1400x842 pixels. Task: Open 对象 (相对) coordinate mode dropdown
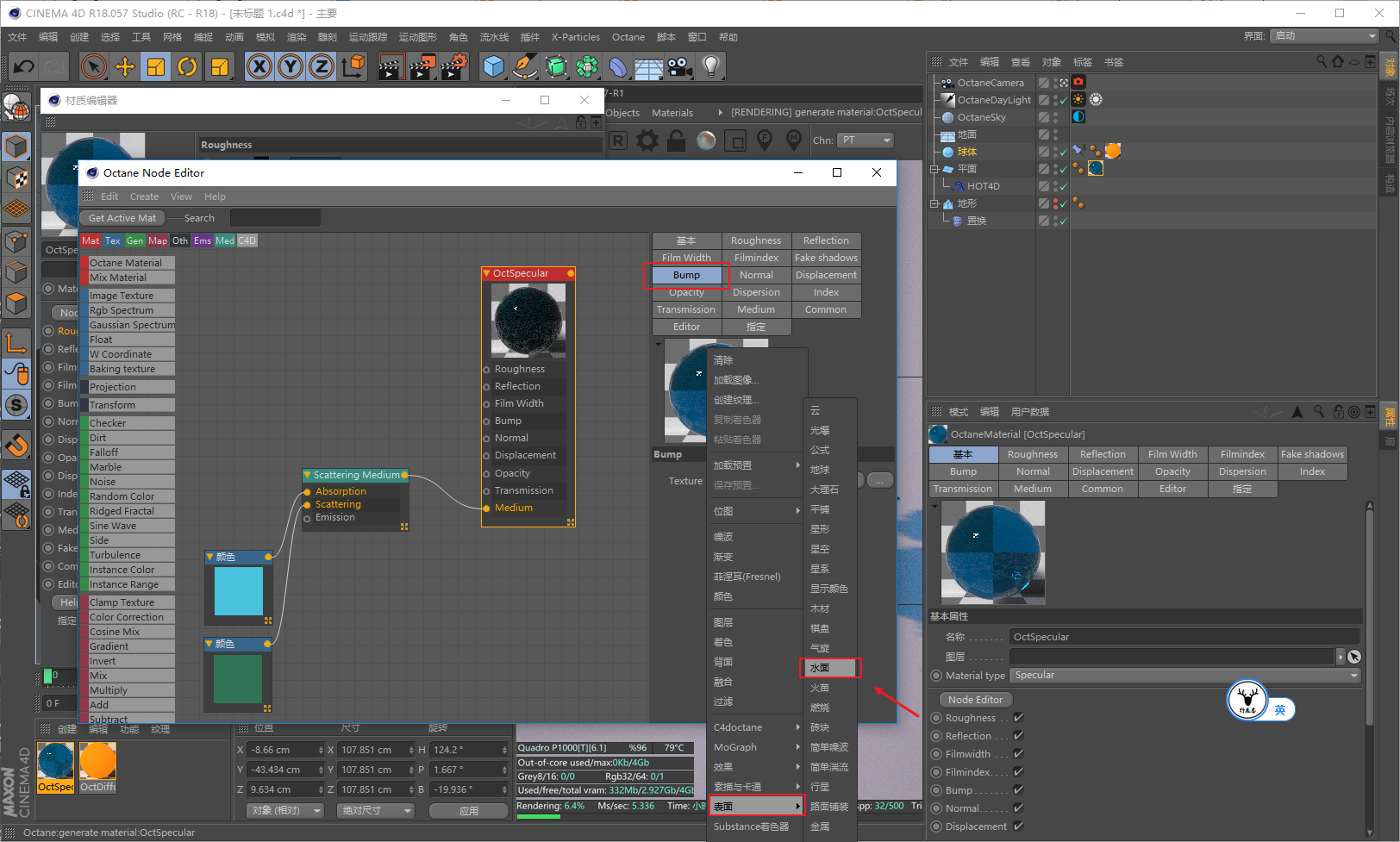click(x=285, y=810)
